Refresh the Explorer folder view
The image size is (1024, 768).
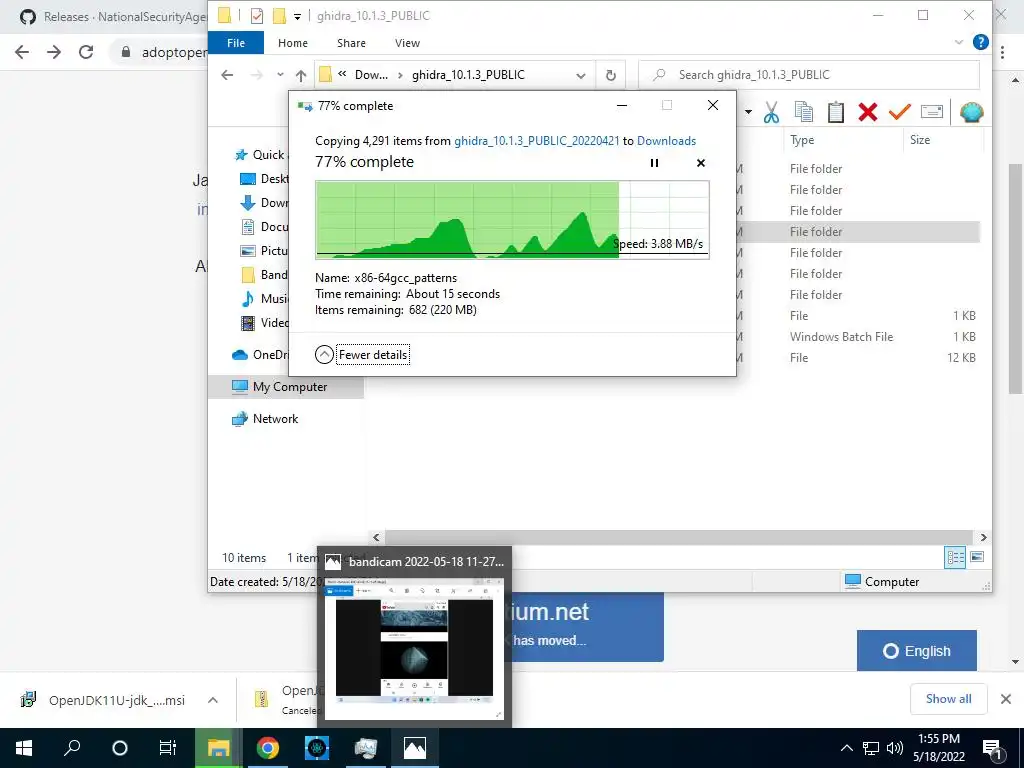coord(611,76)
